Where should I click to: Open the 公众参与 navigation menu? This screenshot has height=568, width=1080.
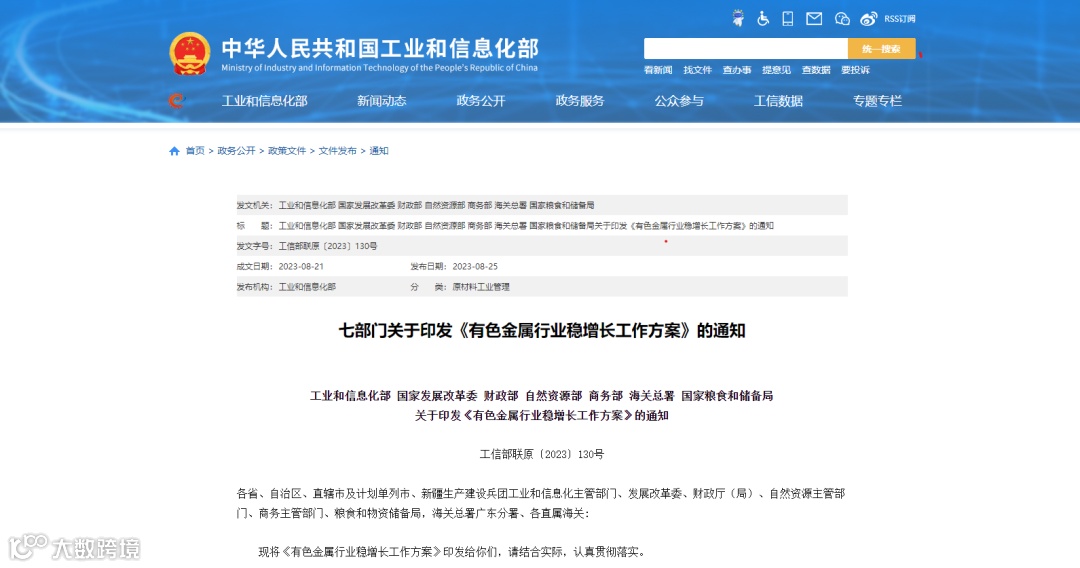[679, 101]
